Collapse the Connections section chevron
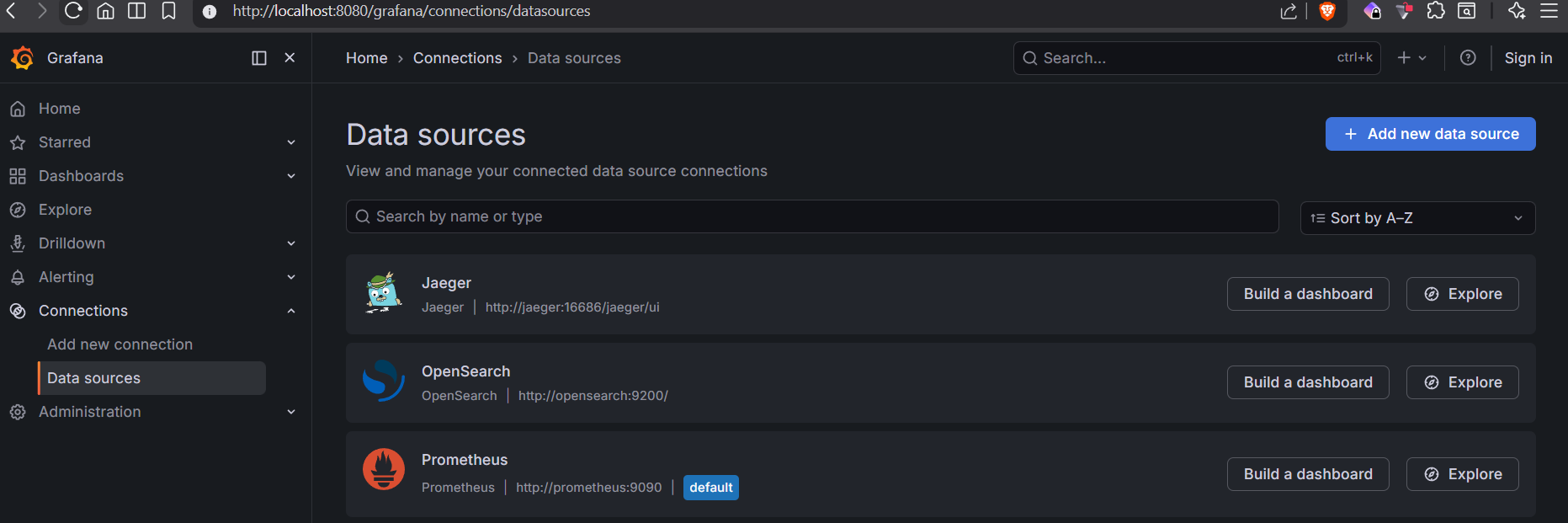Viewport: 1568px width, 523px height. (291, 311)
